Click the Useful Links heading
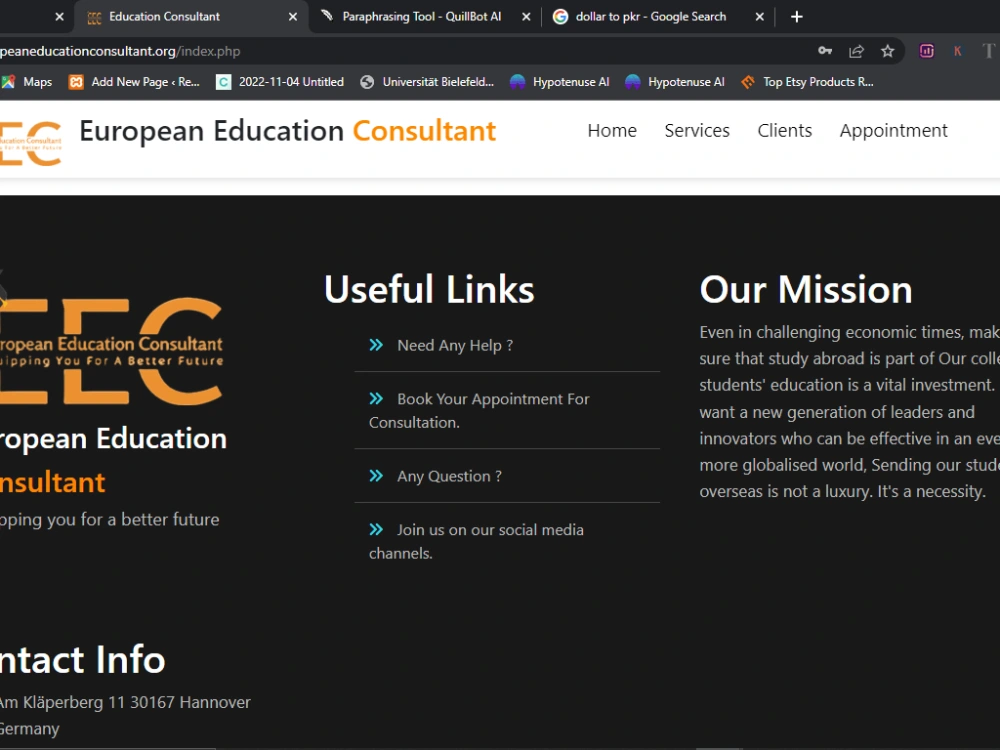Screen dimensions: 1000x750 (429, 290)
